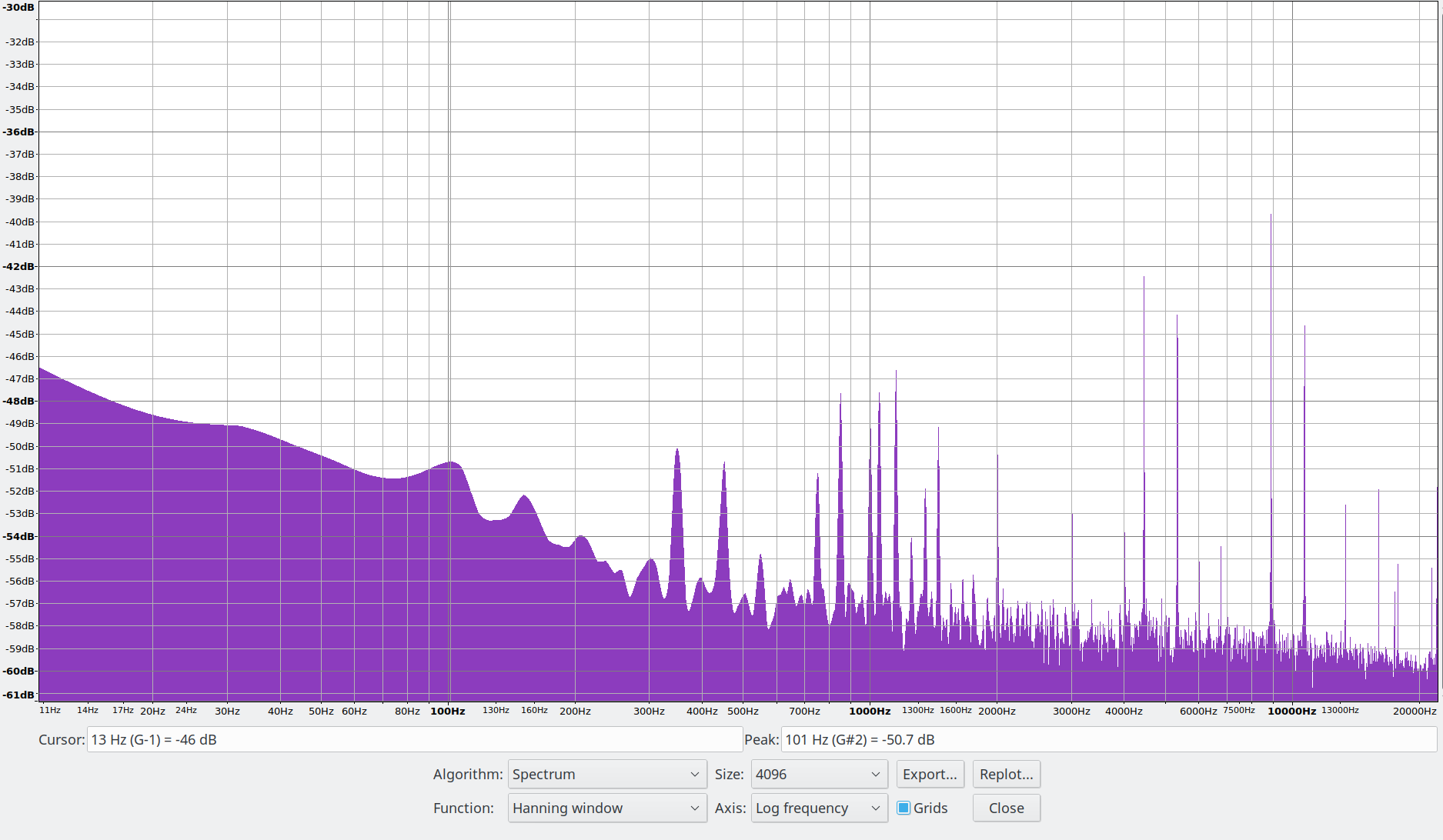
Task: Click the 20000Hz frequency axis label
Action: coord(1415,711)
